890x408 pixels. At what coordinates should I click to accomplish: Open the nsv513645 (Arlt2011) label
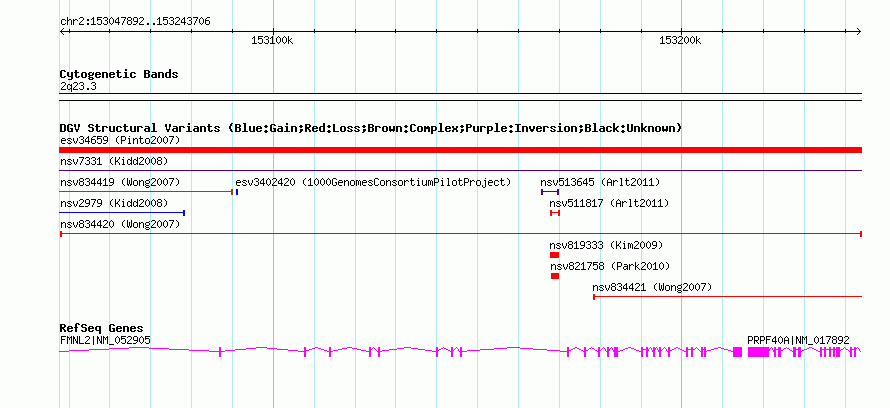point(600,182)
